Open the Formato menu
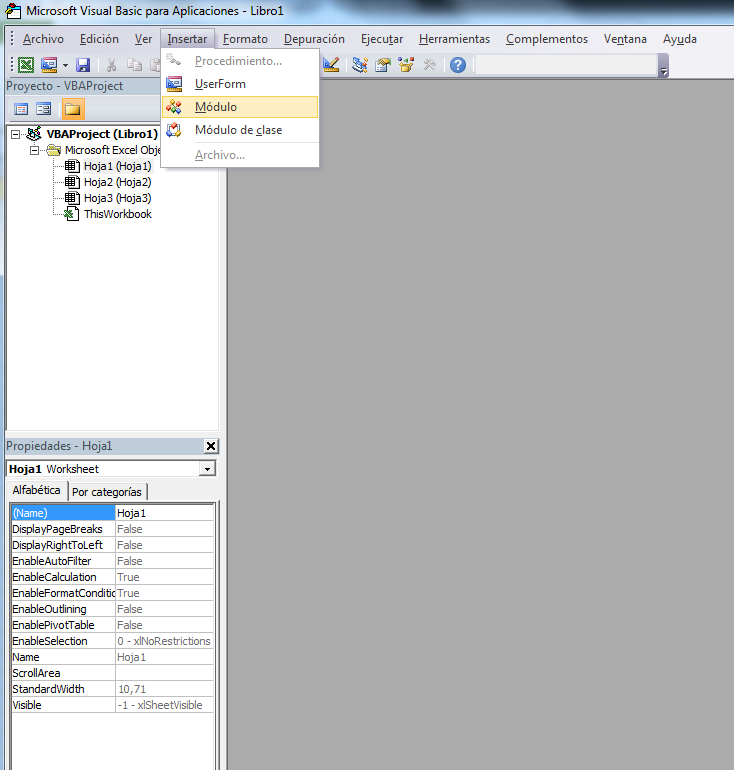The width and height of the screenshot is (734, 770). [245, 39]
